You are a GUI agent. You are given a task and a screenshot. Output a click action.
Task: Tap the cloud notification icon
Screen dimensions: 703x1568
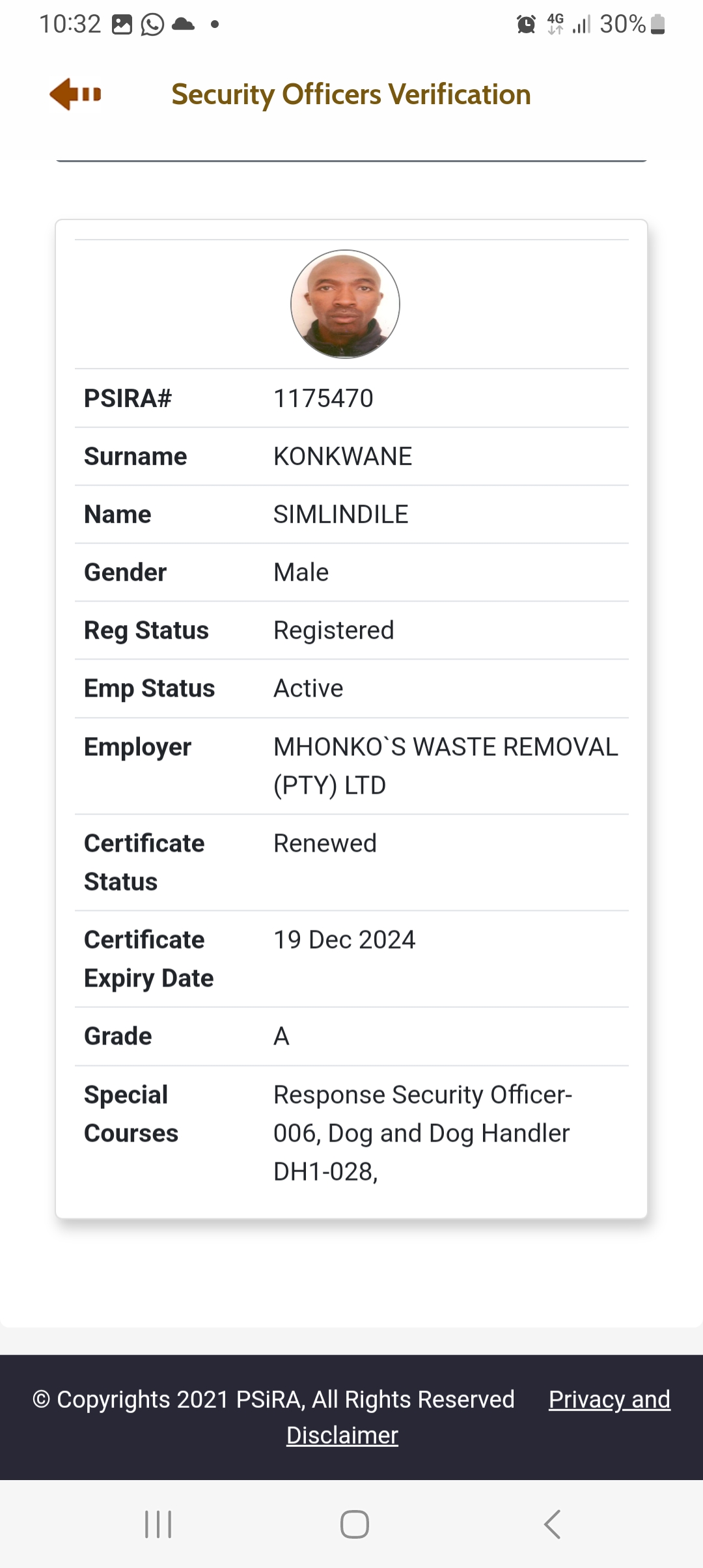click(184, 25)
